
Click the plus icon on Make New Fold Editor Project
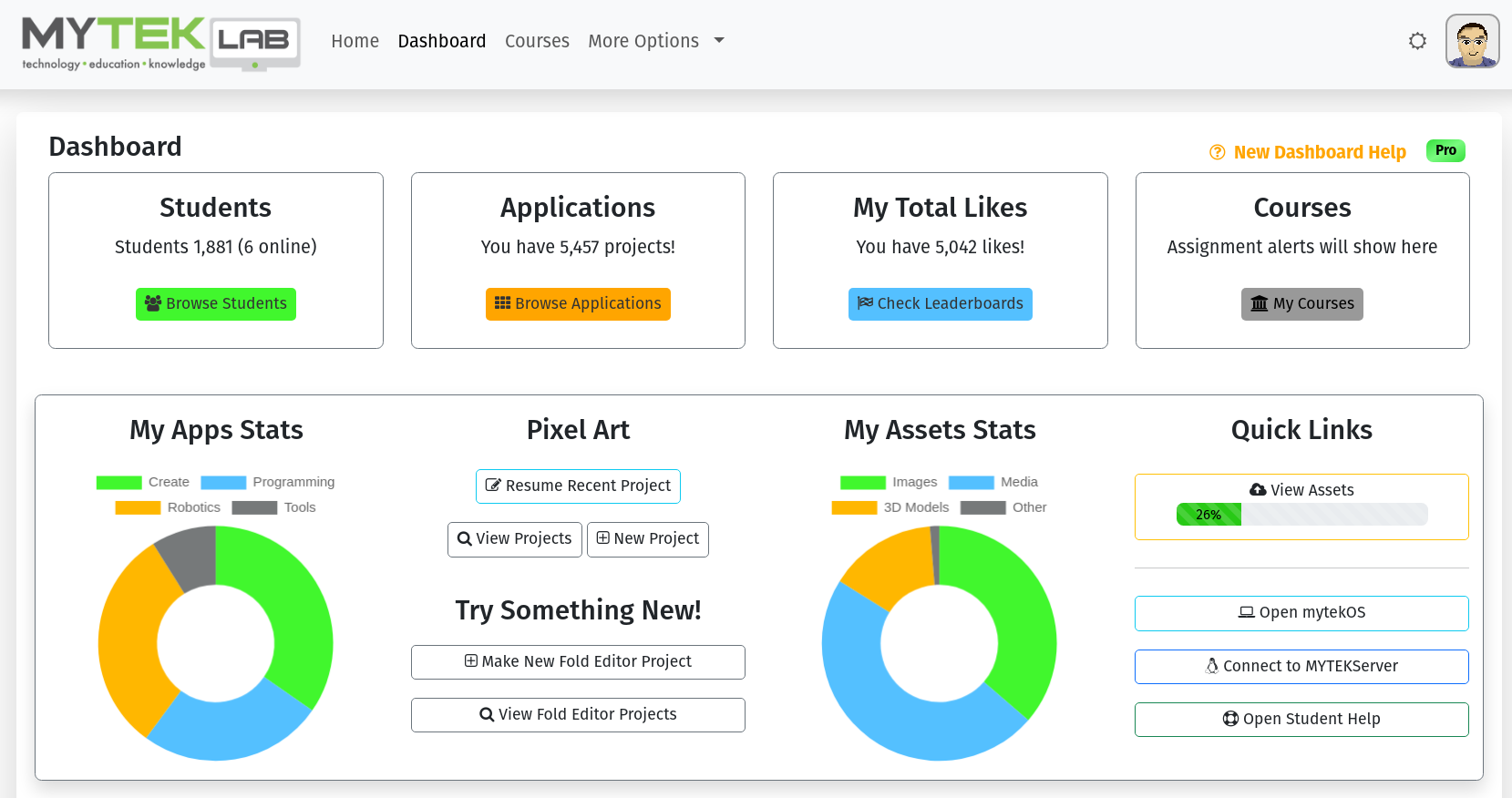tap(471, 661)
